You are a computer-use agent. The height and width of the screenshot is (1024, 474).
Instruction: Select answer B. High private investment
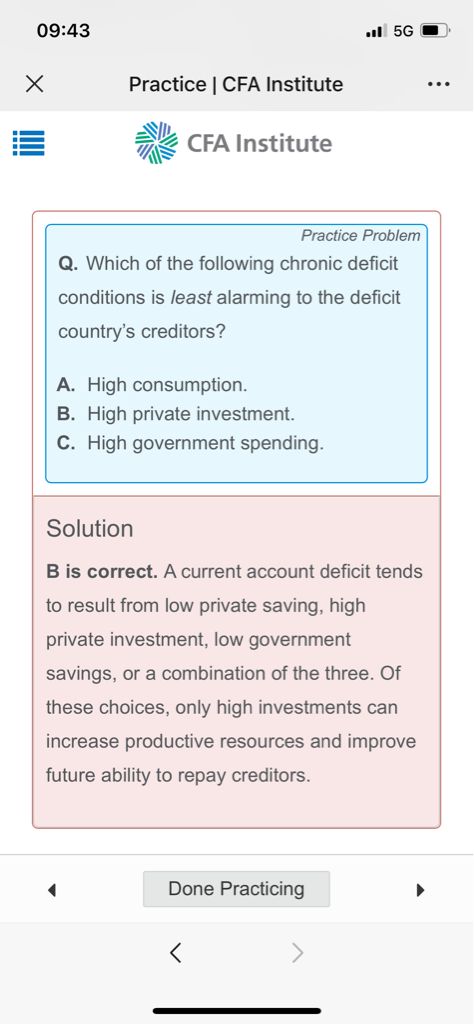[x=176, y=414]
